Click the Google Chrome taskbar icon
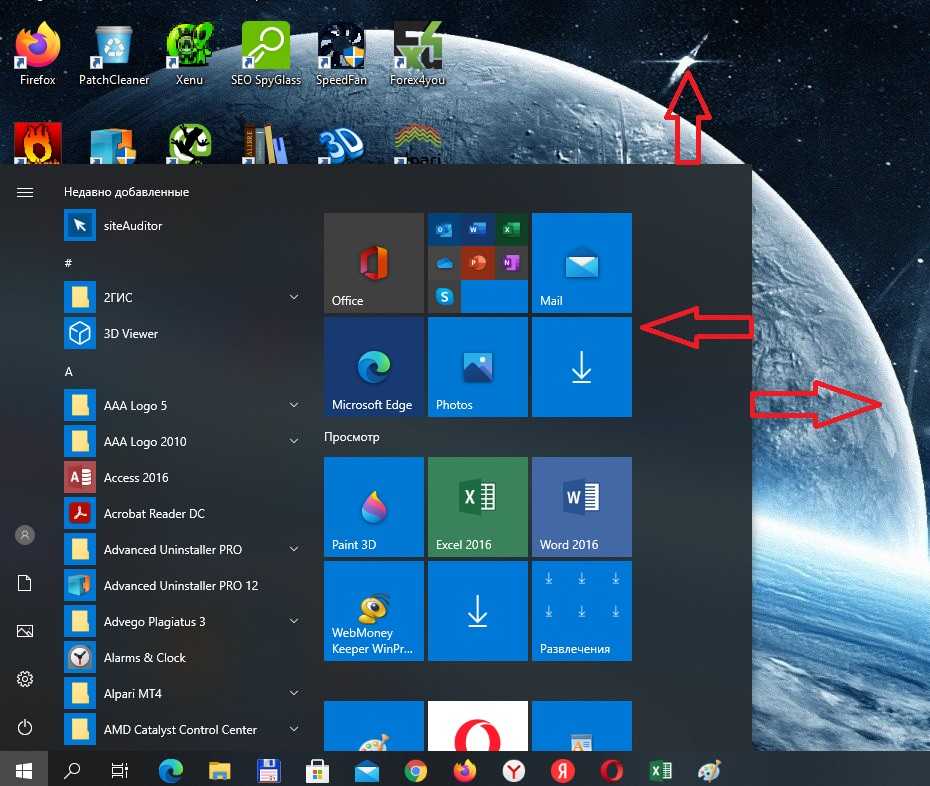930x786 pixels. [416, 771]
